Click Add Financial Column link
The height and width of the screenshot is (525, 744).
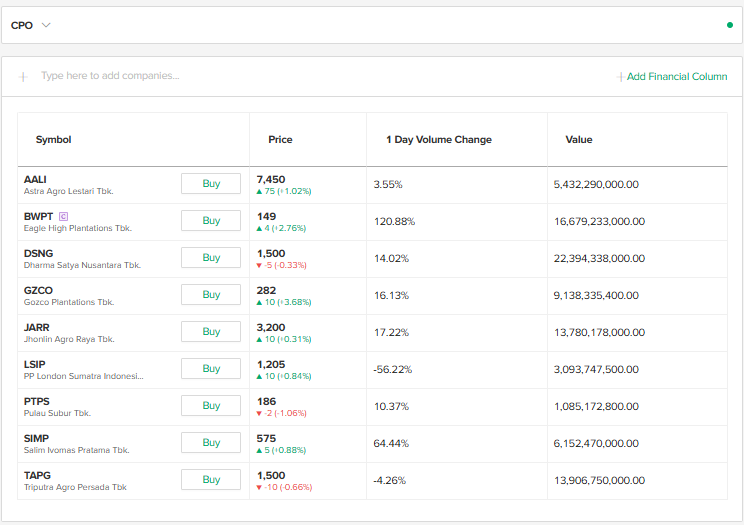(x=672, y=76)
